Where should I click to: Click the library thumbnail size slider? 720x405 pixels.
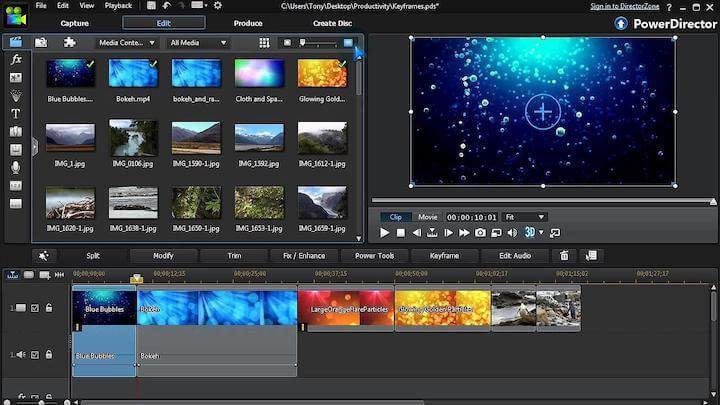[x=317, y=43]
